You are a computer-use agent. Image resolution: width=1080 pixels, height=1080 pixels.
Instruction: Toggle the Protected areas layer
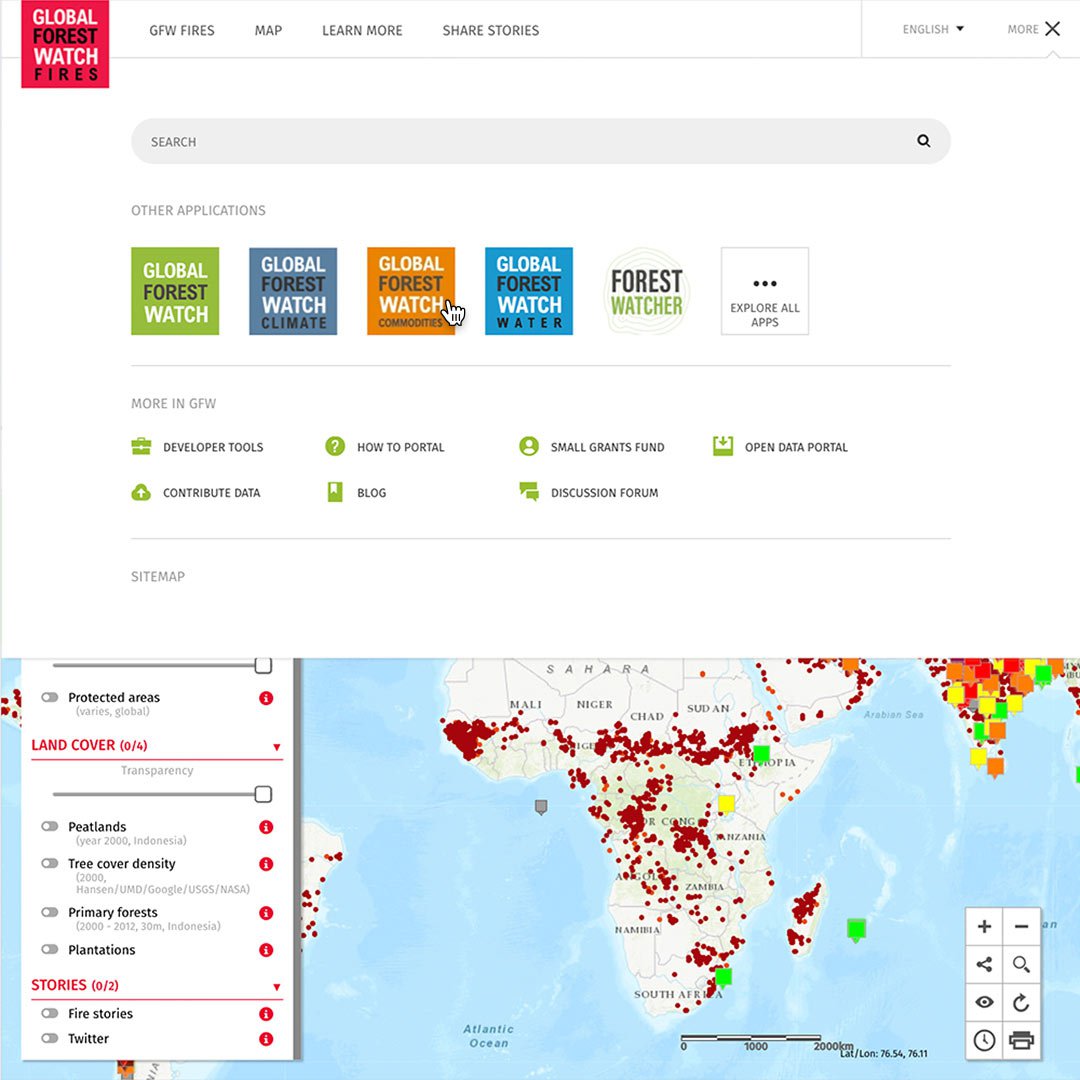(50, 697)
